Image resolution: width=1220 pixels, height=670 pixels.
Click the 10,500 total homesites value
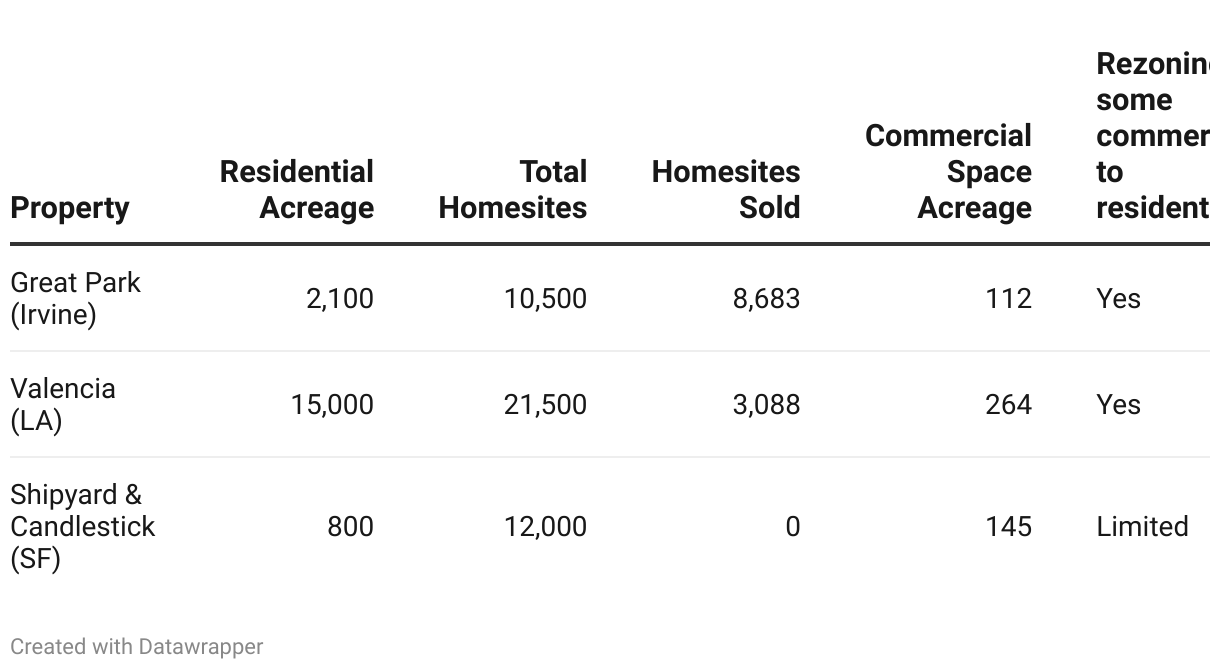point(545,299)
